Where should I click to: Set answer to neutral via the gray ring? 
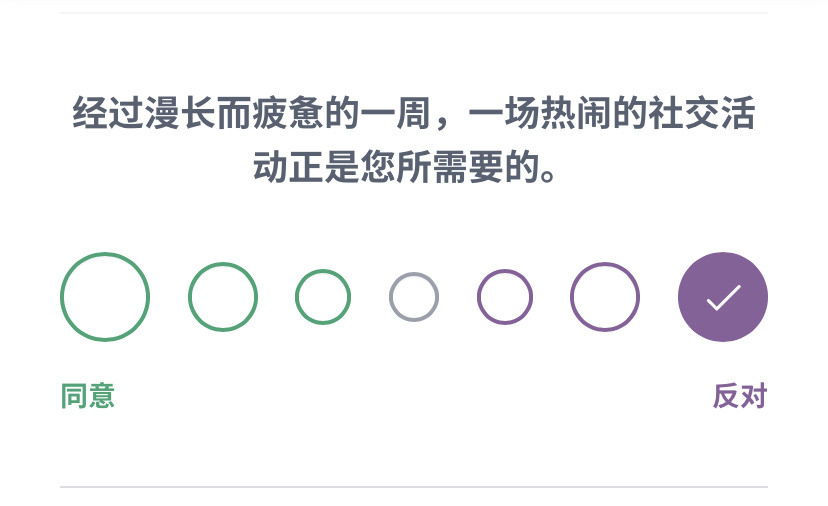click(x=414, y=297)
